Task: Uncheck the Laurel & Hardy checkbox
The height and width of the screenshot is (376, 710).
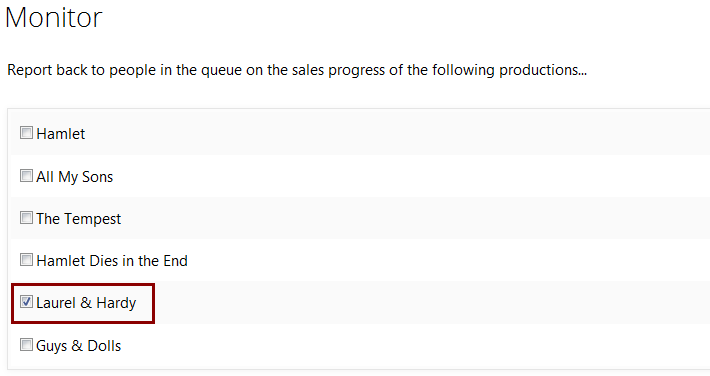Action: tap(26, 302)
